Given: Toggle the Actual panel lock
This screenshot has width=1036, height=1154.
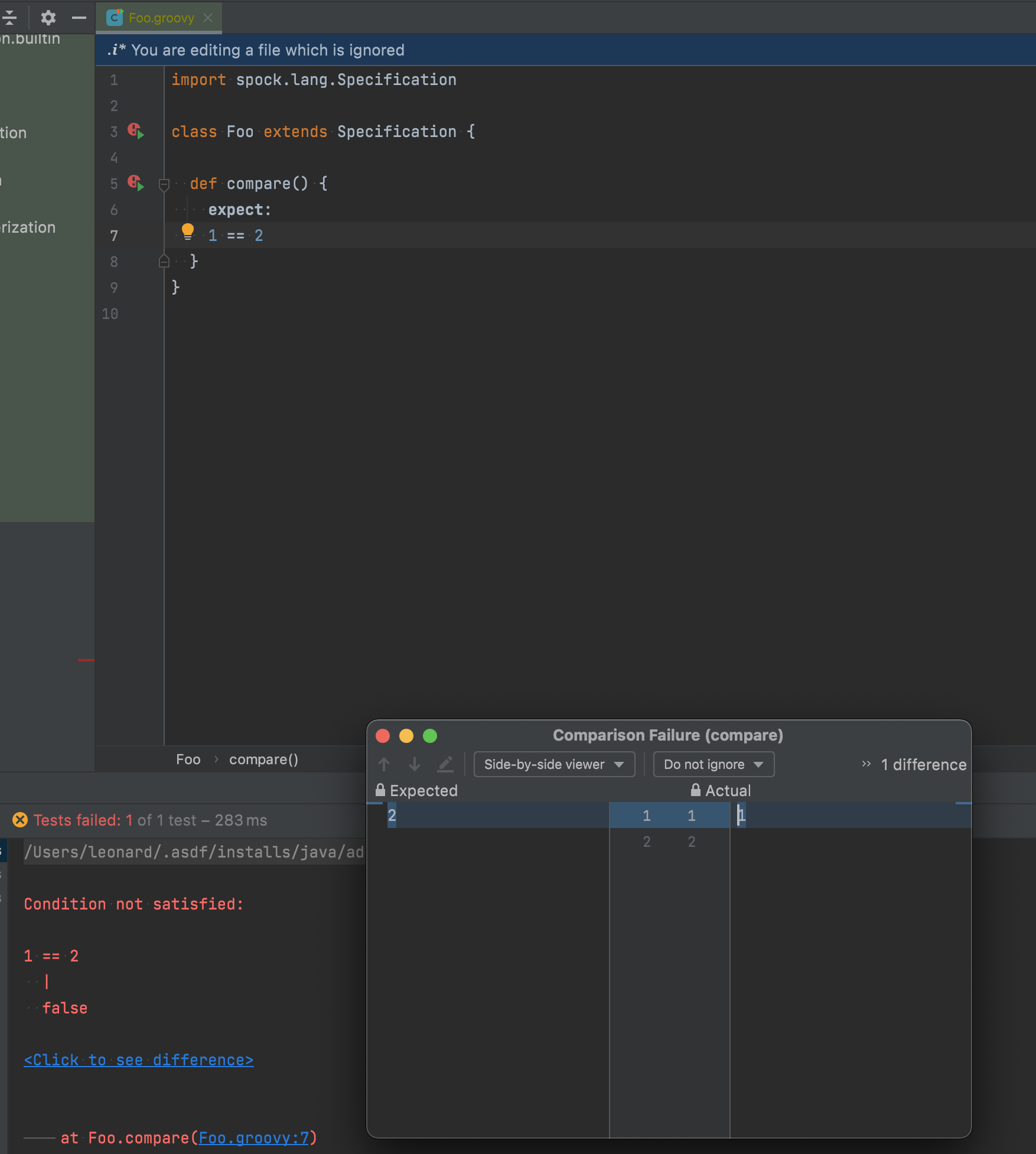Looking at the screenshot, I should tap(695, 790).
